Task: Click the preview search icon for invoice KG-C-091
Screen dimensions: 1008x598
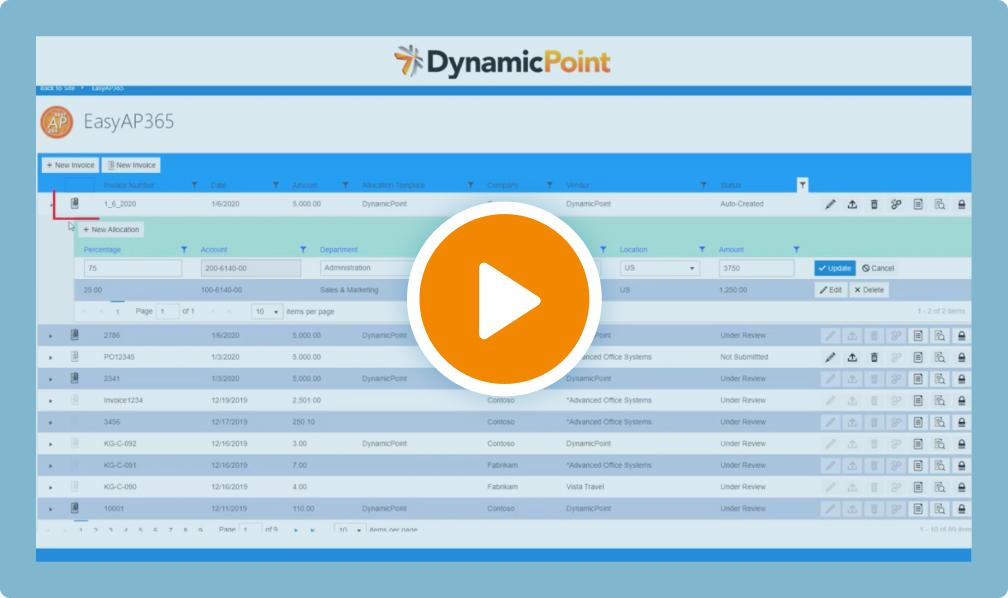Action: pyautogui.click(x=939, y=466)
